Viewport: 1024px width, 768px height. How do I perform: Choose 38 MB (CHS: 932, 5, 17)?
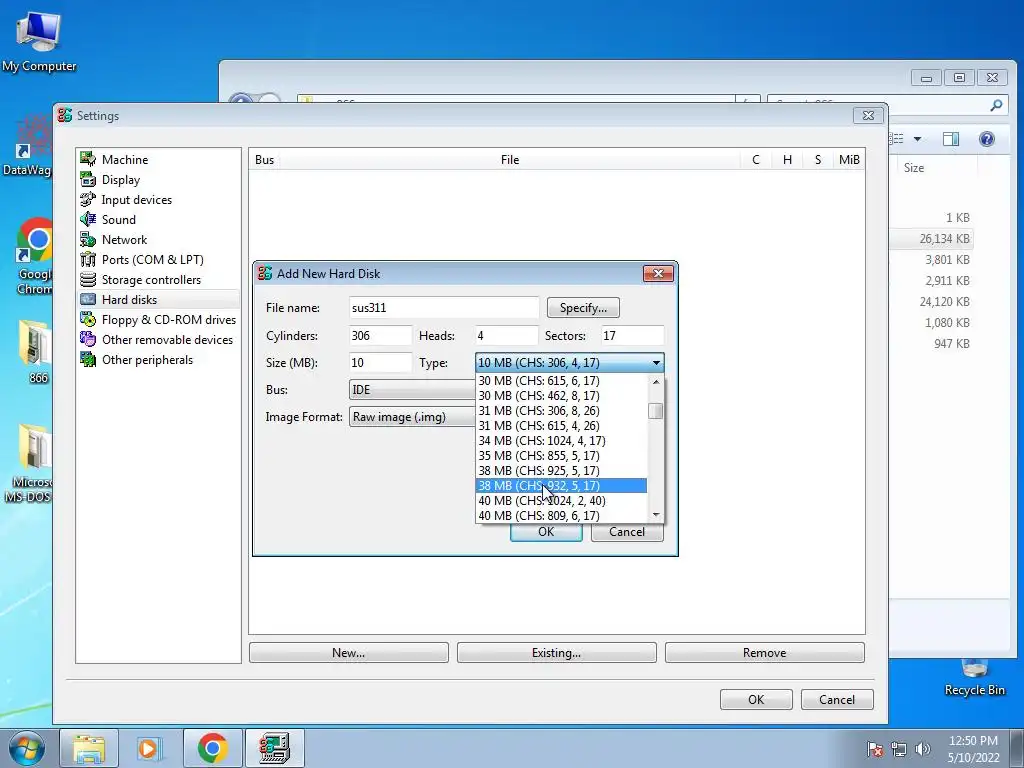(562, 486)
